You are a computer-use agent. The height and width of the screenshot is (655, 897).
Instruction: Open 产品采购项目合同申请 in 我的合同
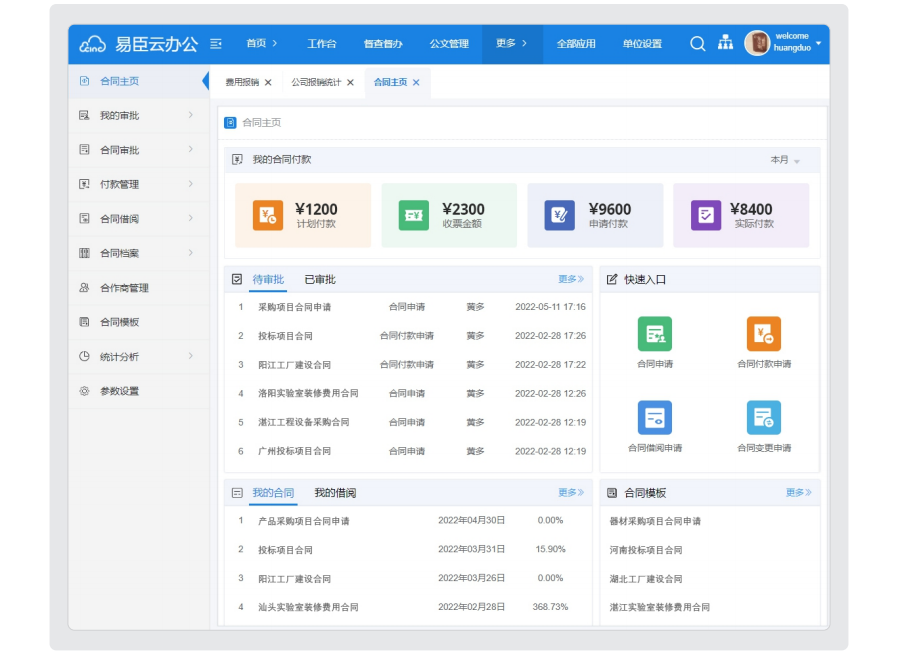coord(408,521)
